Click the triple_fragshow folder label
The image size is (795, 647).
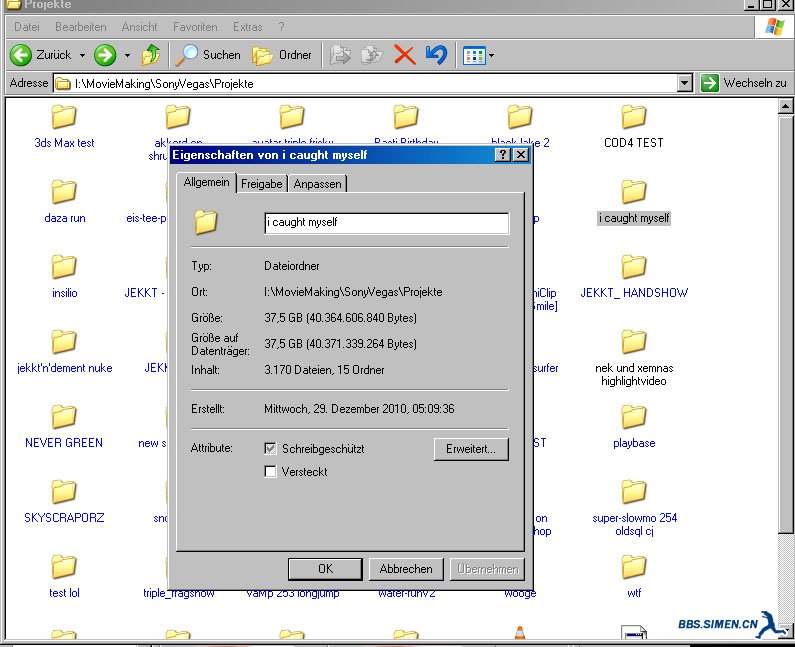point(178,593)
